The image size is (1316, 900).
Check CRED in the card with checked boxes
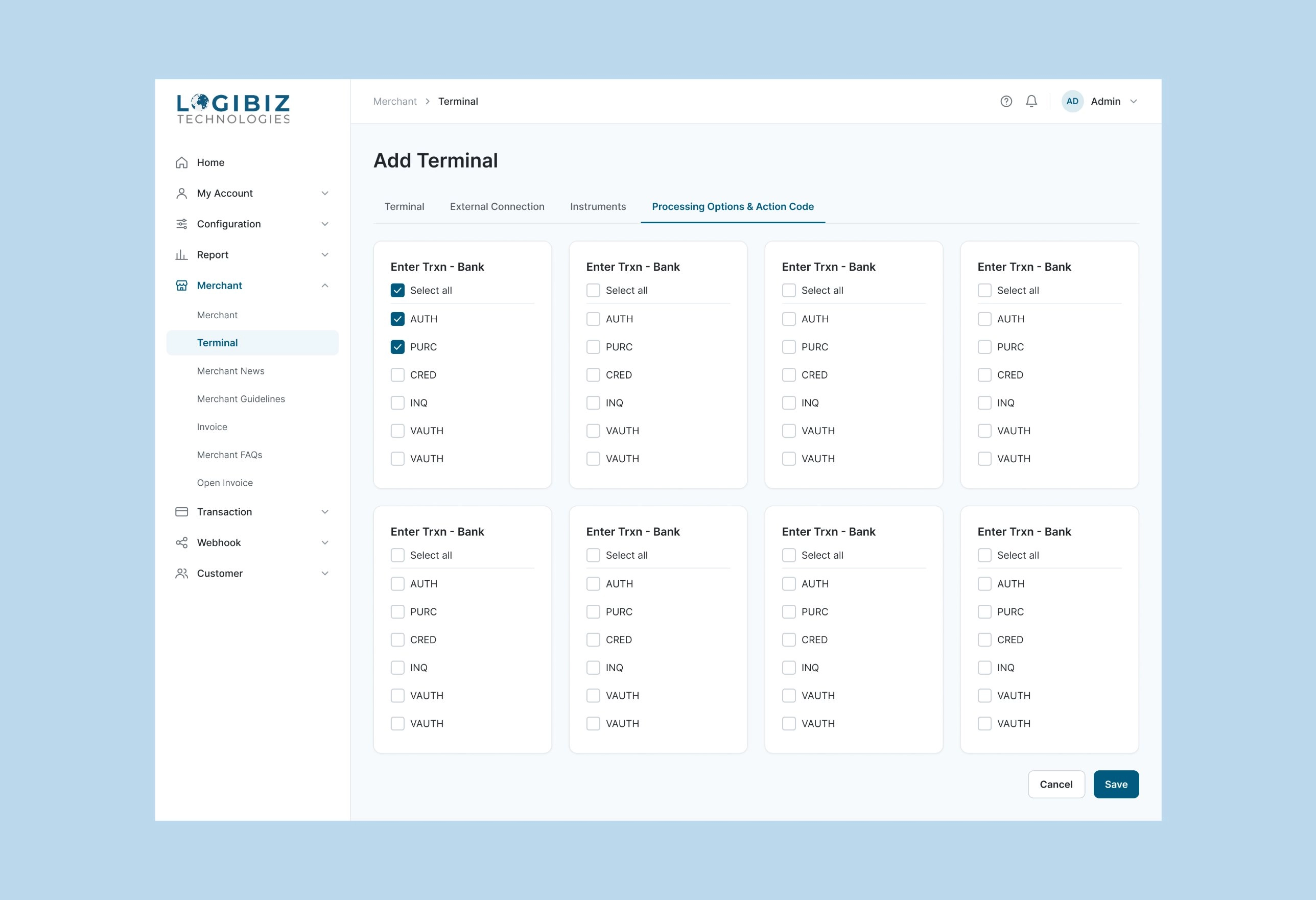[x=397, y=375]
